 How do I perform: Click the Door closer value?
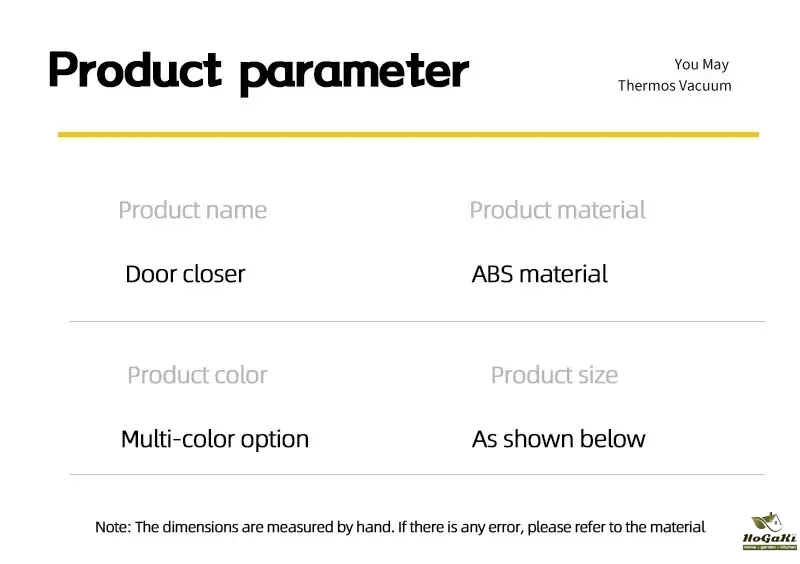(x=185, y=274)
